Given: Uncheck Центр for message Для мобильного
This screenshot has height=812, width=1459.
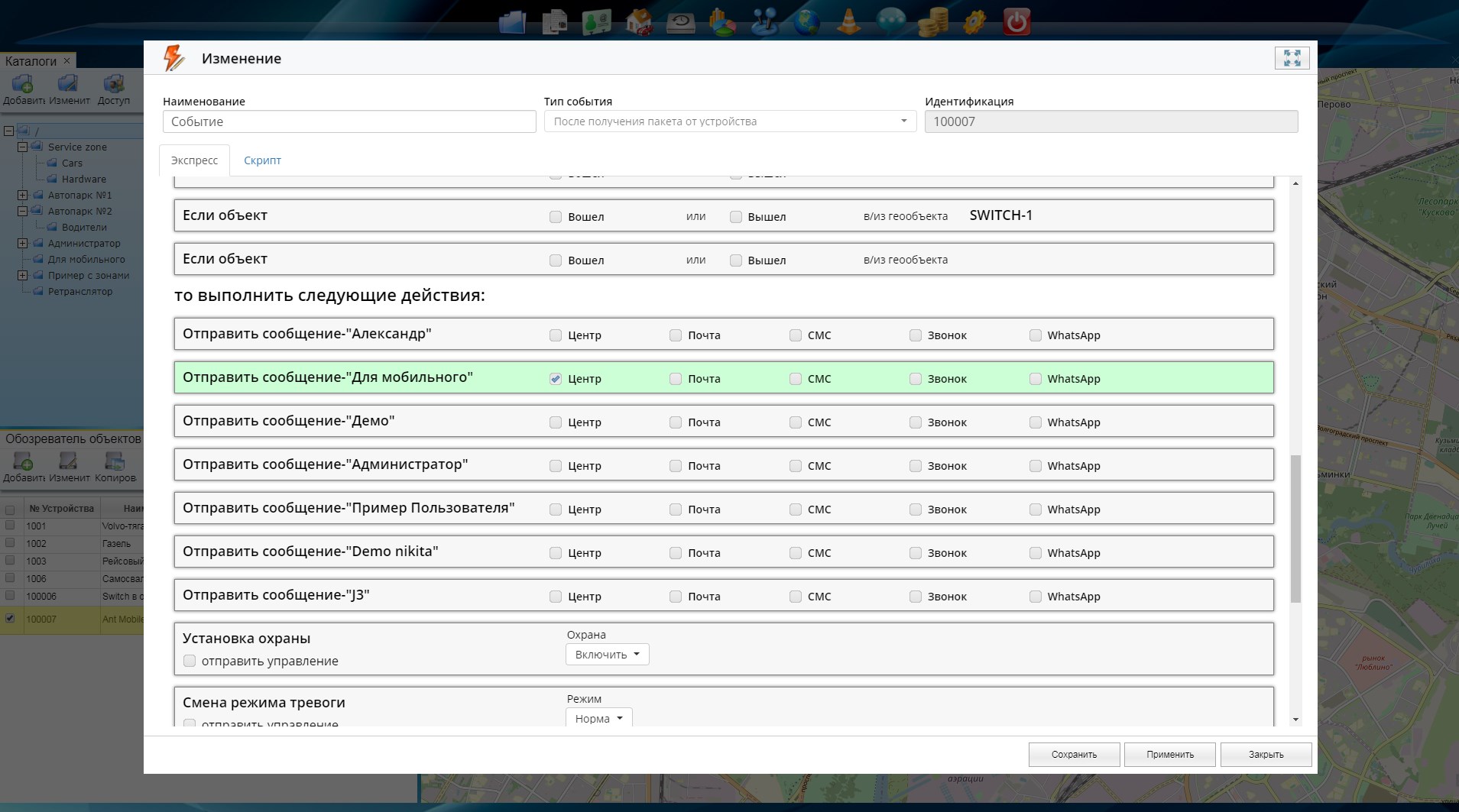Looking at the screenshot, I should click(x=556, y=379).
